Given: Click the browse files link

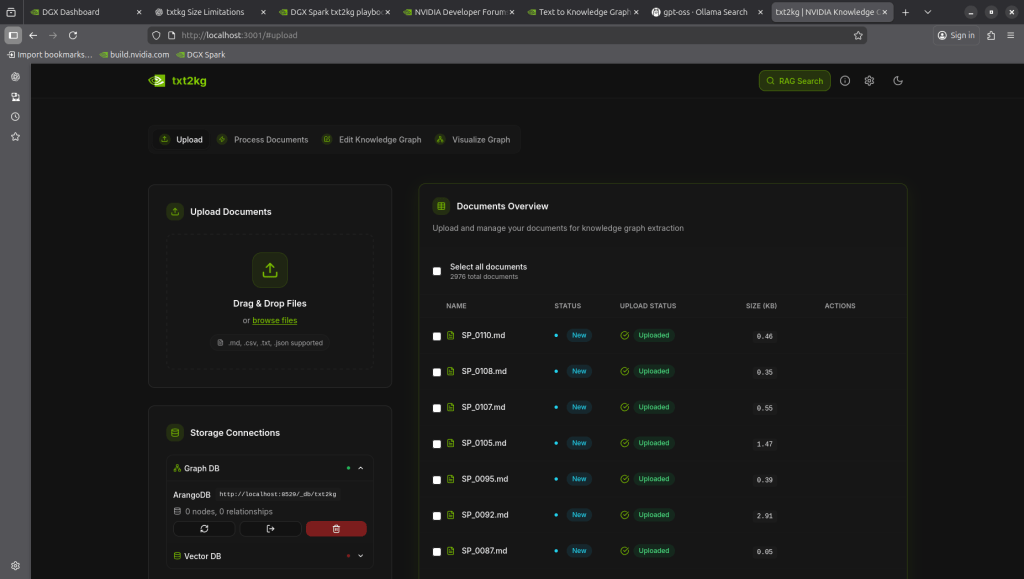Looking at the screenshot, I should pyautogui.click(x=274, y=321).
